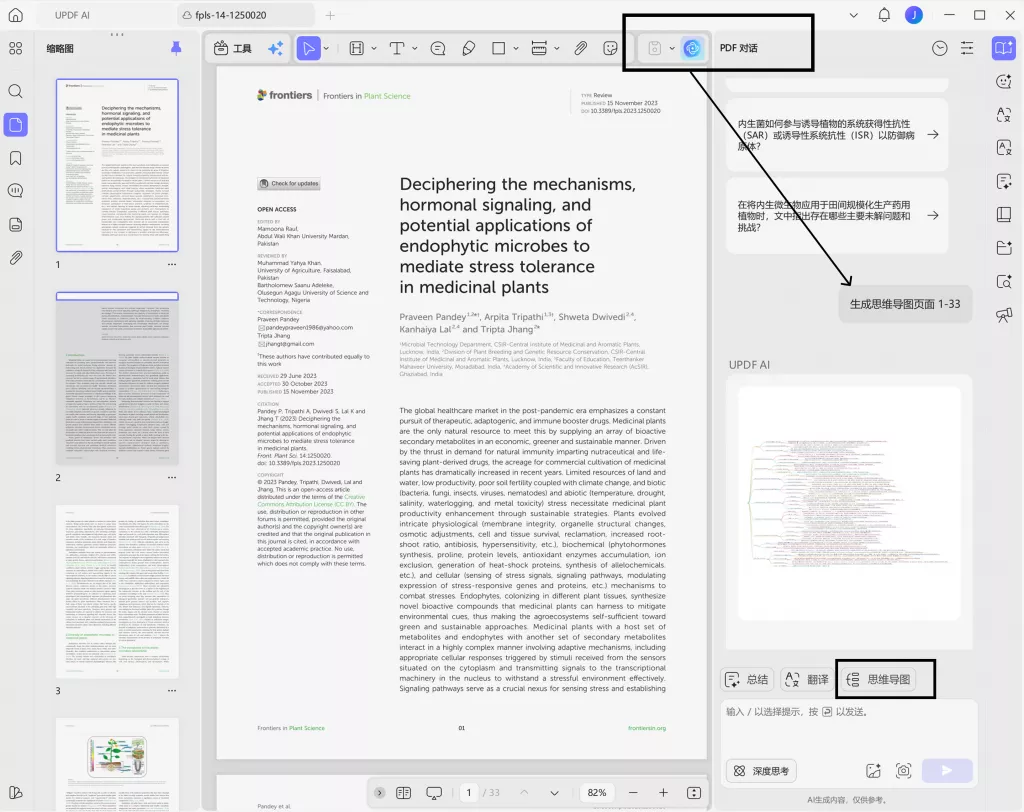Open the sticker tool
The image size is (1024, 812).
click(611, 48)
